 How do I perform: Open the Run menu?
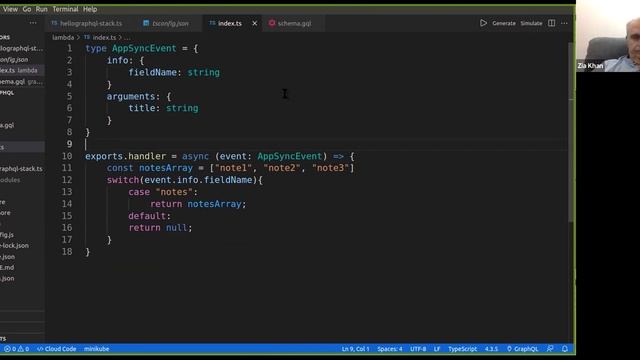tap(41, 9)
